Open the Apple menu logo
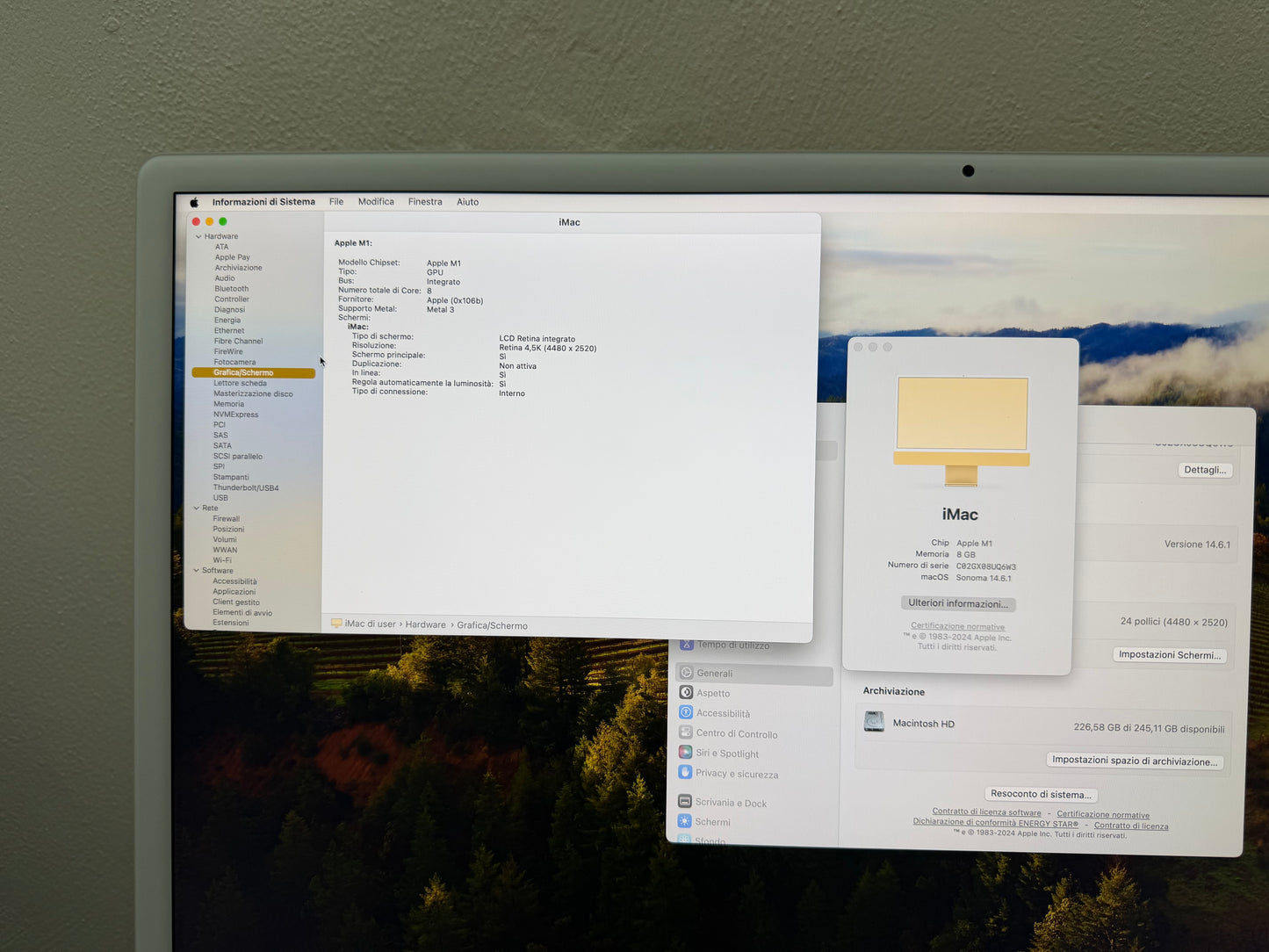 click(x=195, y=202)
